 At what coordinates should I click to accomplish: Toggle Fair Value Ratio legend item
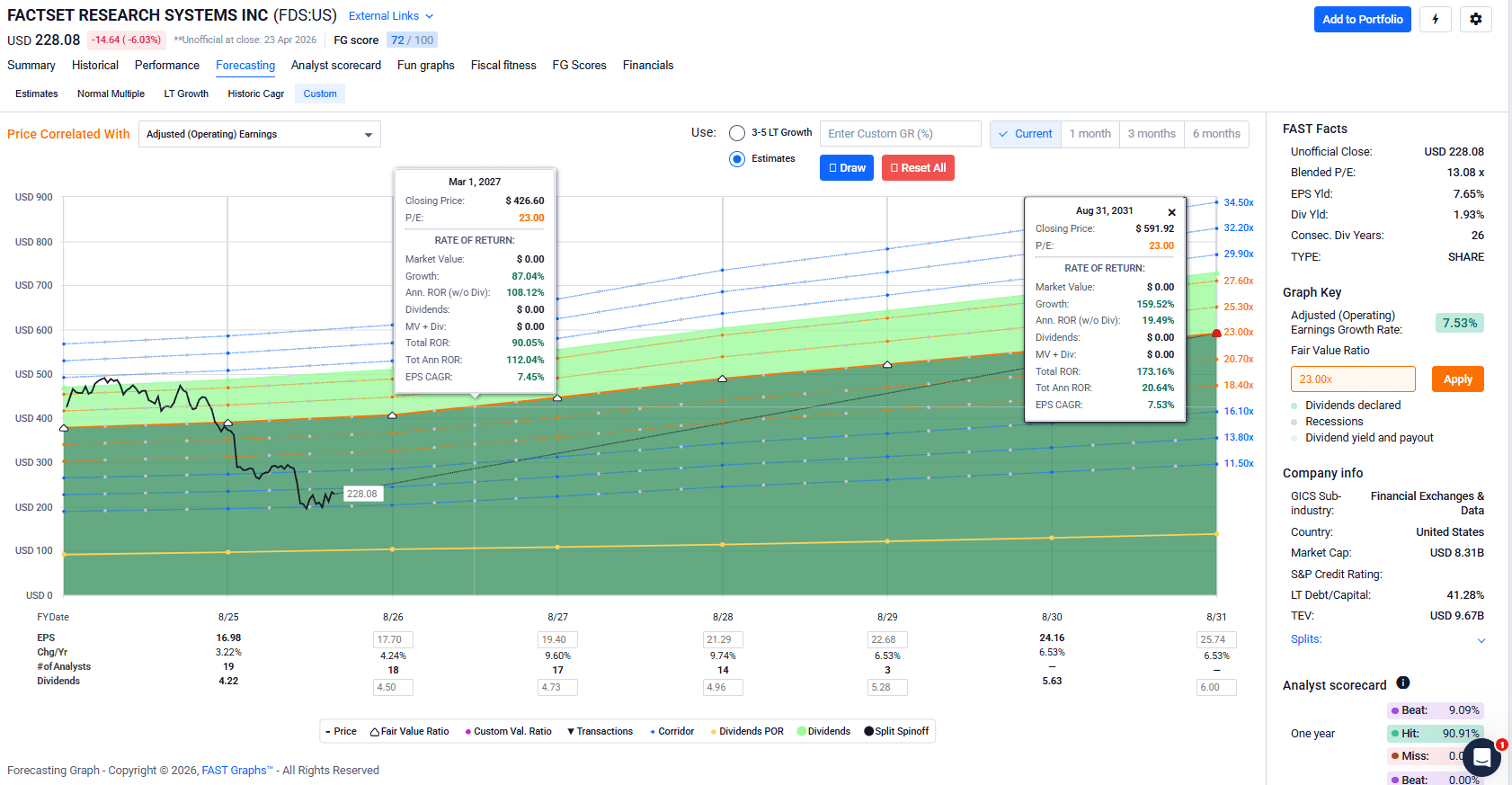coord(409,732)
